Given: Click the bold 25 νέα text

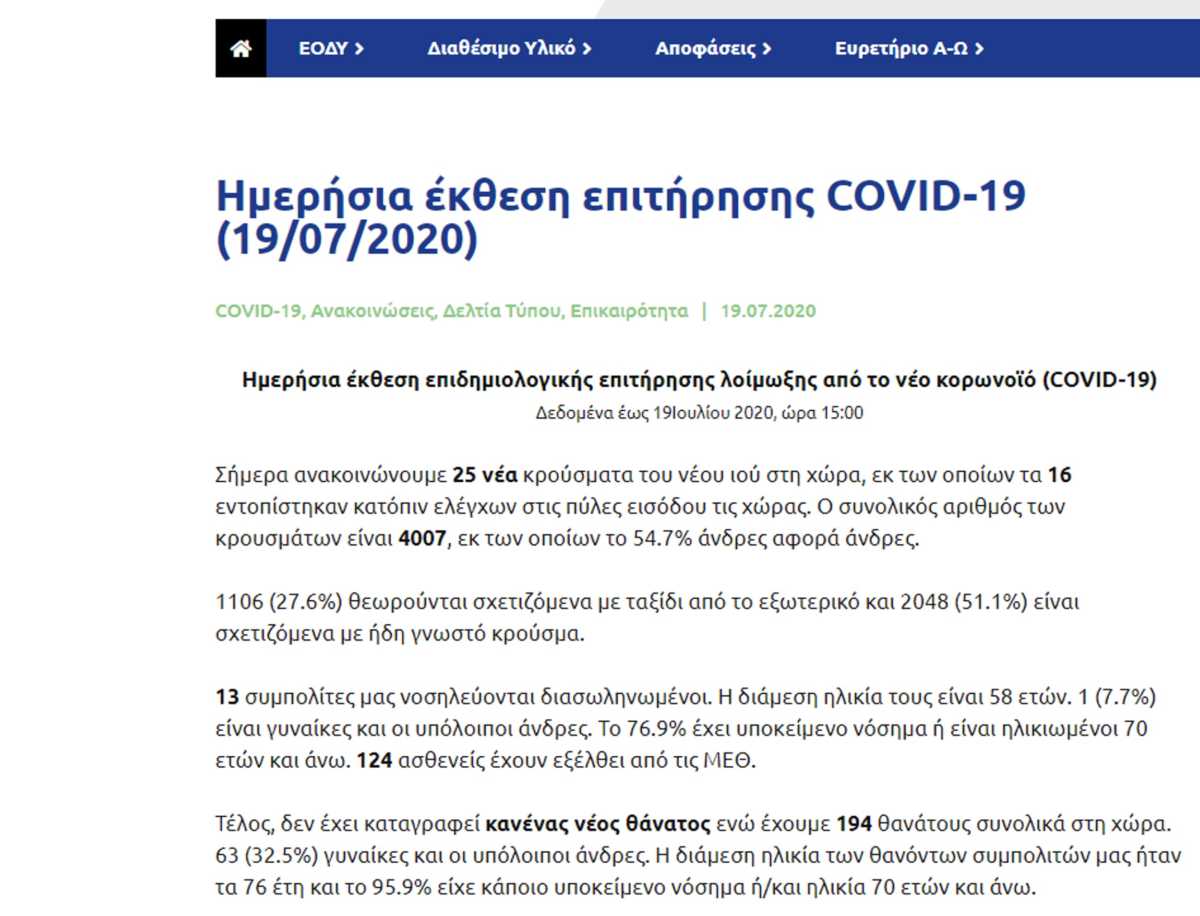Looking at the screenshot, I should click(489, 474).
